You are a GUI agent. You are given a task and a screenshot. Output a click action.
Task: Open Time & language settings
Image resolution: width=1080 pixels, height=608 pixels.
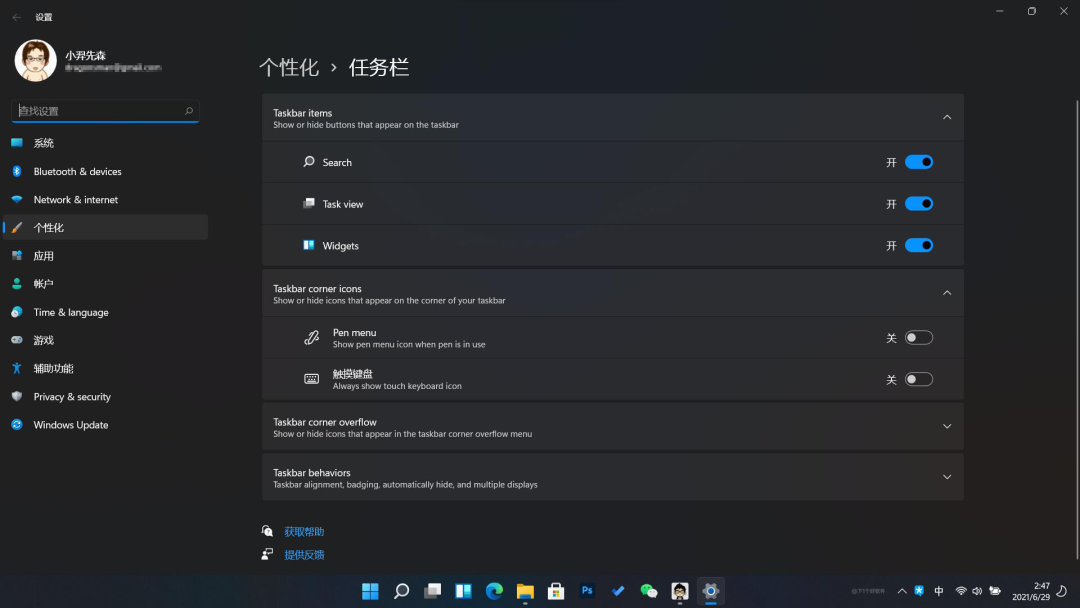pos(105,312)
